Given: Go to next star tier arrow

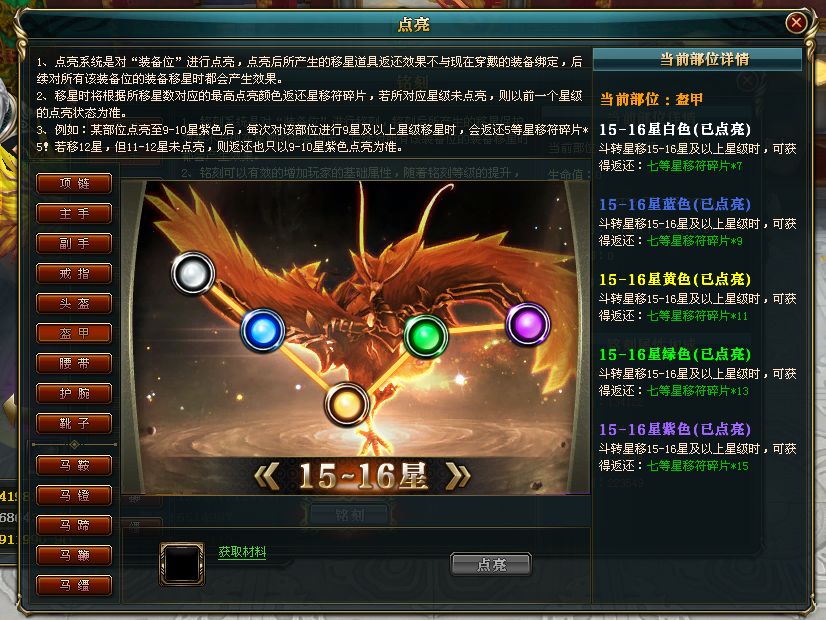Looking at the screenshot, I should point(458,476).
